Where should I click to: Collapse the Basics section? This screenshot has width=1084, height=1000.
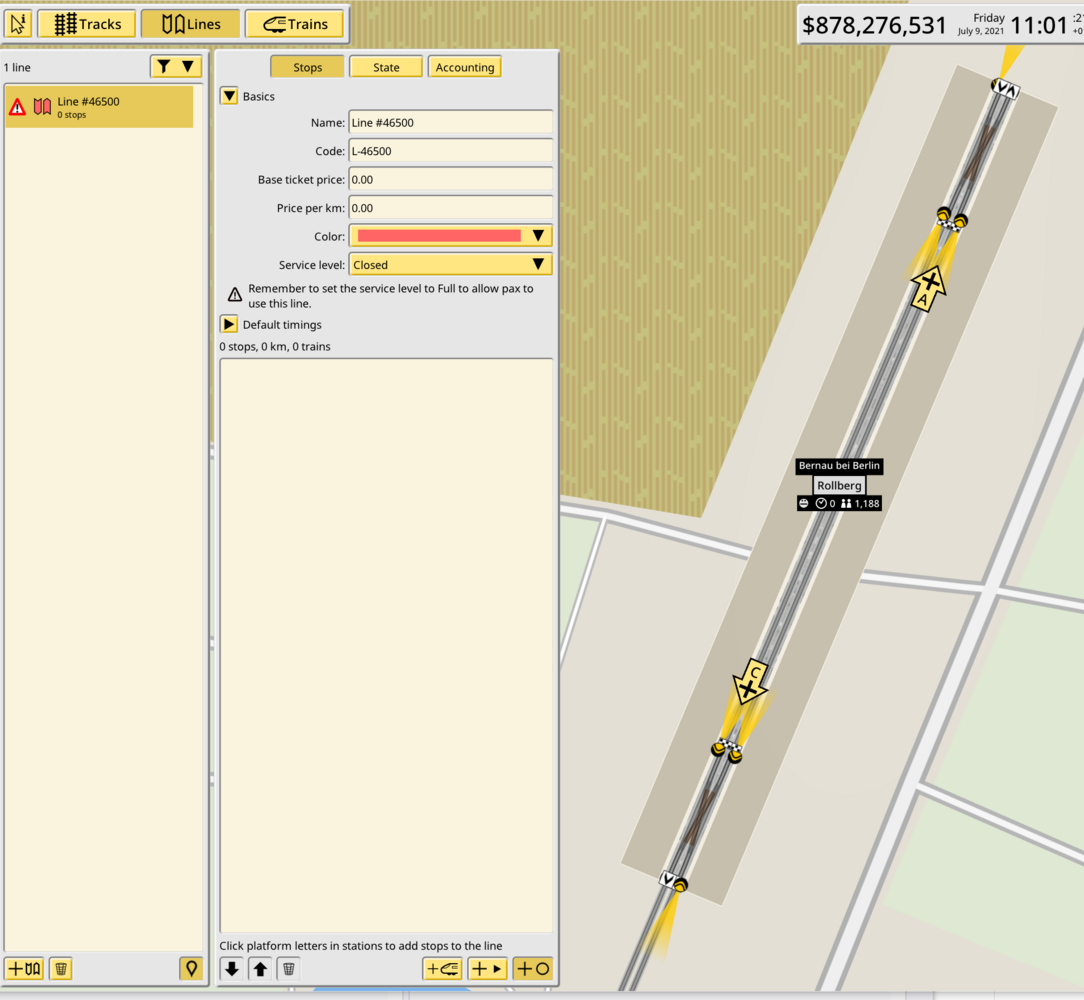[x=229, y=96]
